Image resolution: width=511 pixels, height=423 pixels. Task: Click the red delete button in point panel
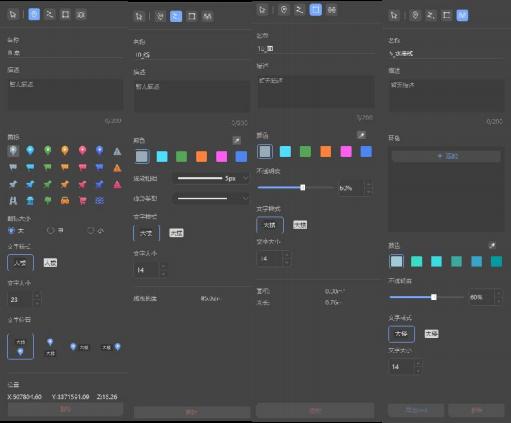(x=65, y=409)
